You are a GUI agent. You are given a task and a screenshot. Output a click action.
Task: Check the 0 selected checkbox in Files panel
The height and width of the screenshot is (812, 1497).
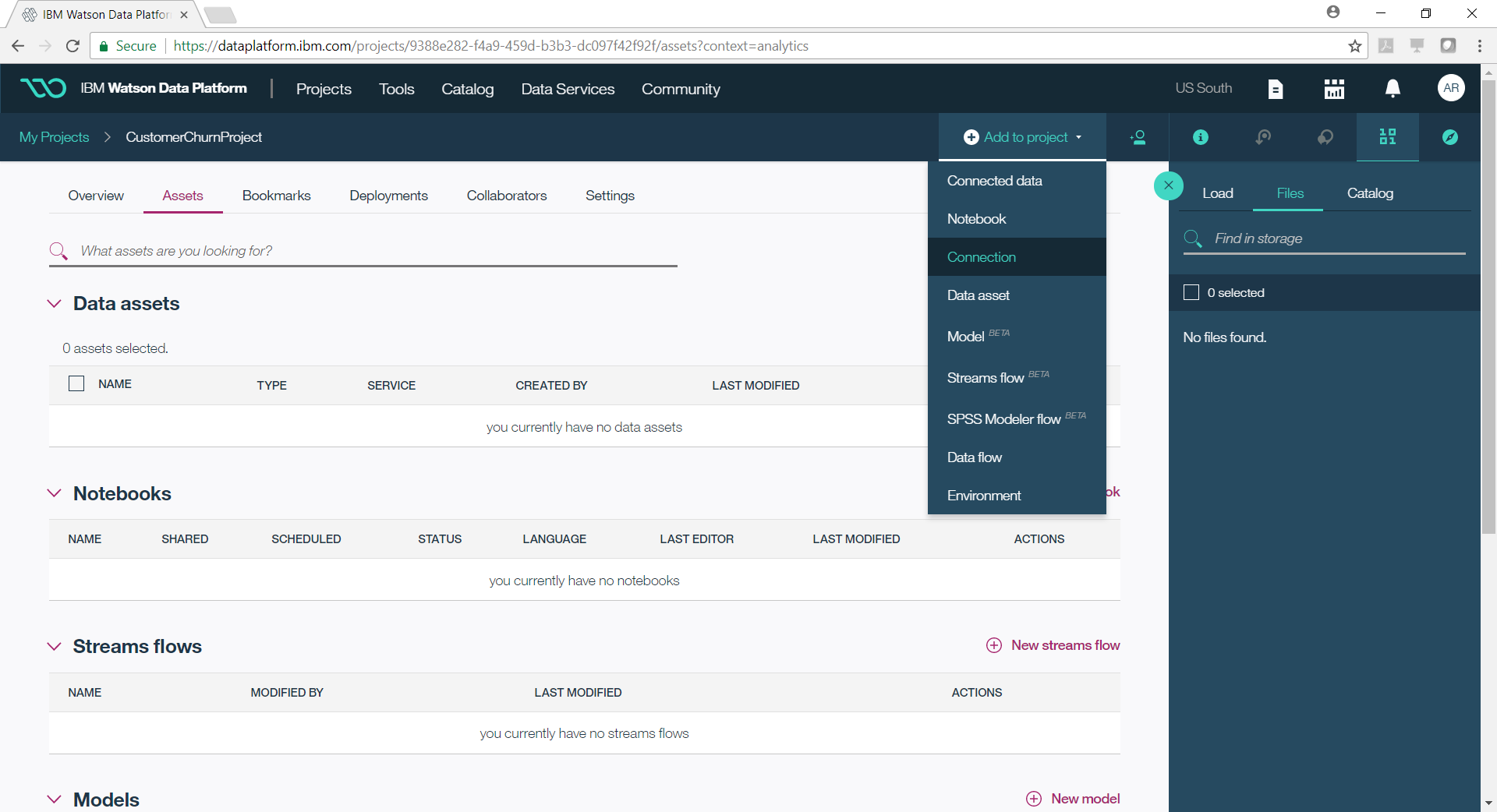[x=1191, y=292]
